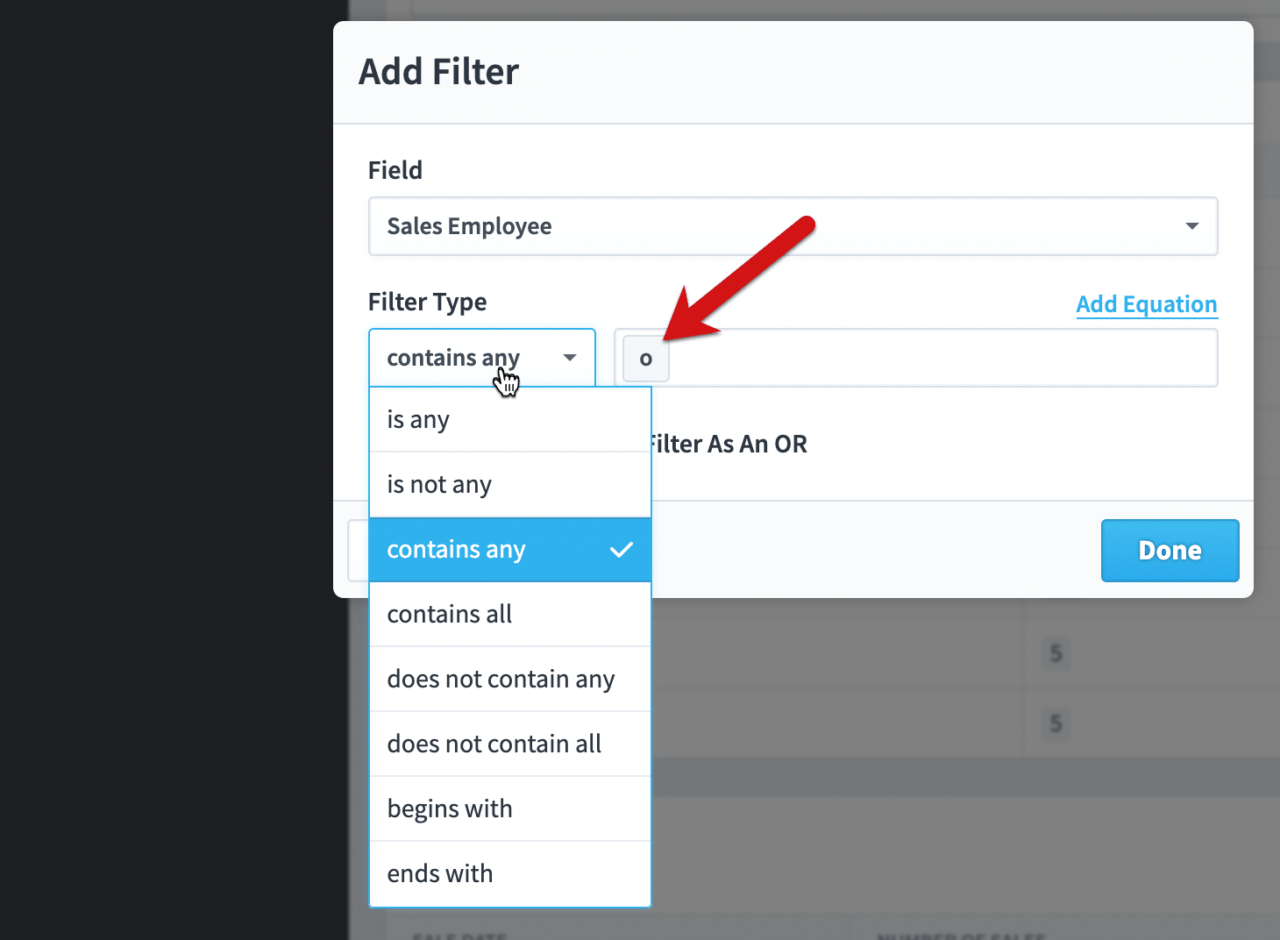The image size is (1280, 940).
Task: Expand the Filter Type dropdown
Action: click(481, 357)
